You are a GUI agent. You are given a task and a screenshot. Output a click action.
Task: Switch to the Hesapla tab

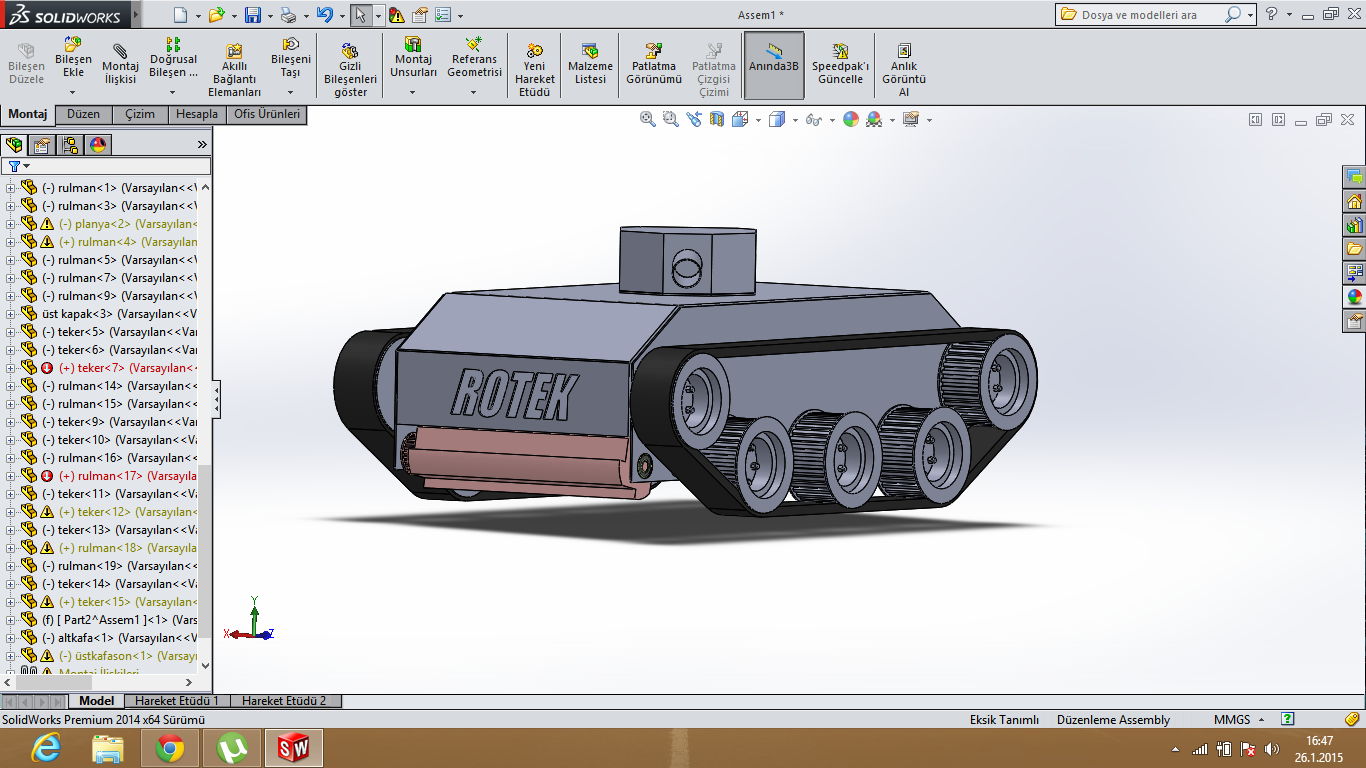tap(197, 114)
